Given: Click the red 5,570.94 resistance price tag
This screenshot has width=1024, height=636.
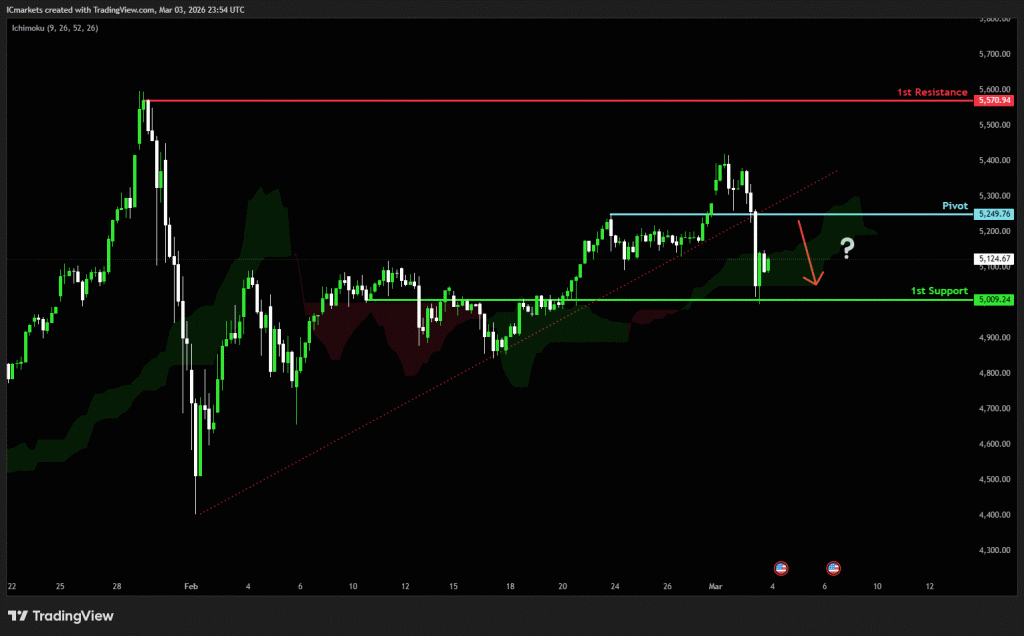Looking at the screenshot, I should click(x=993, y=101).
